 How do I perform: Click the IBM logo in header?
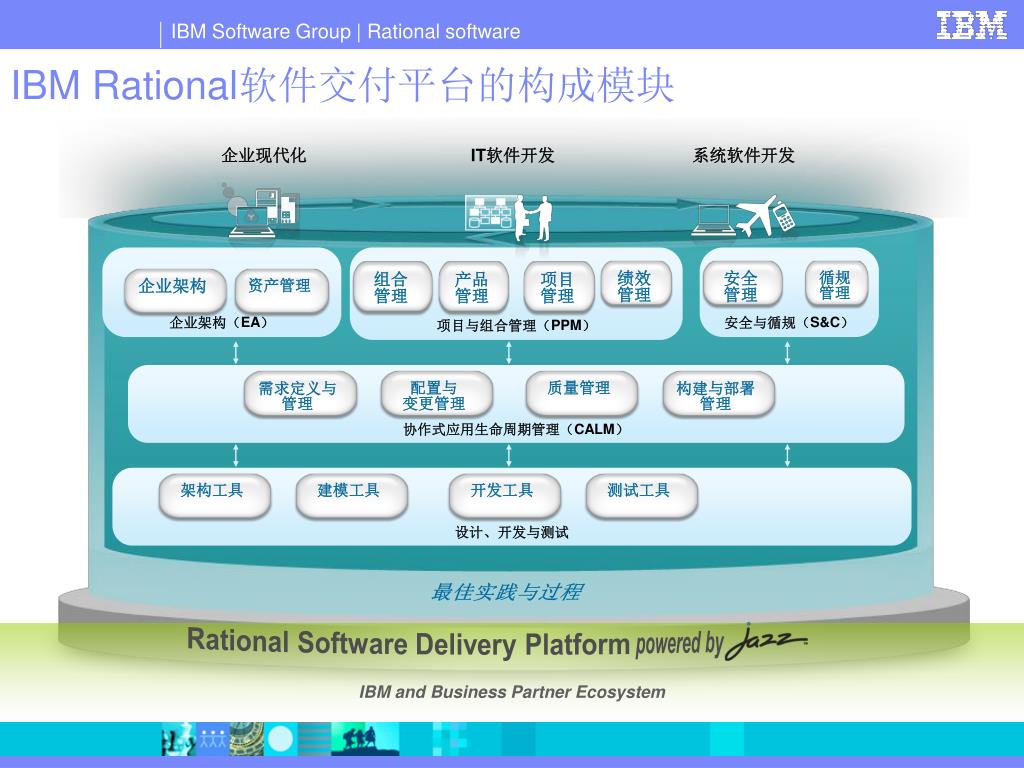pos(971,25)
